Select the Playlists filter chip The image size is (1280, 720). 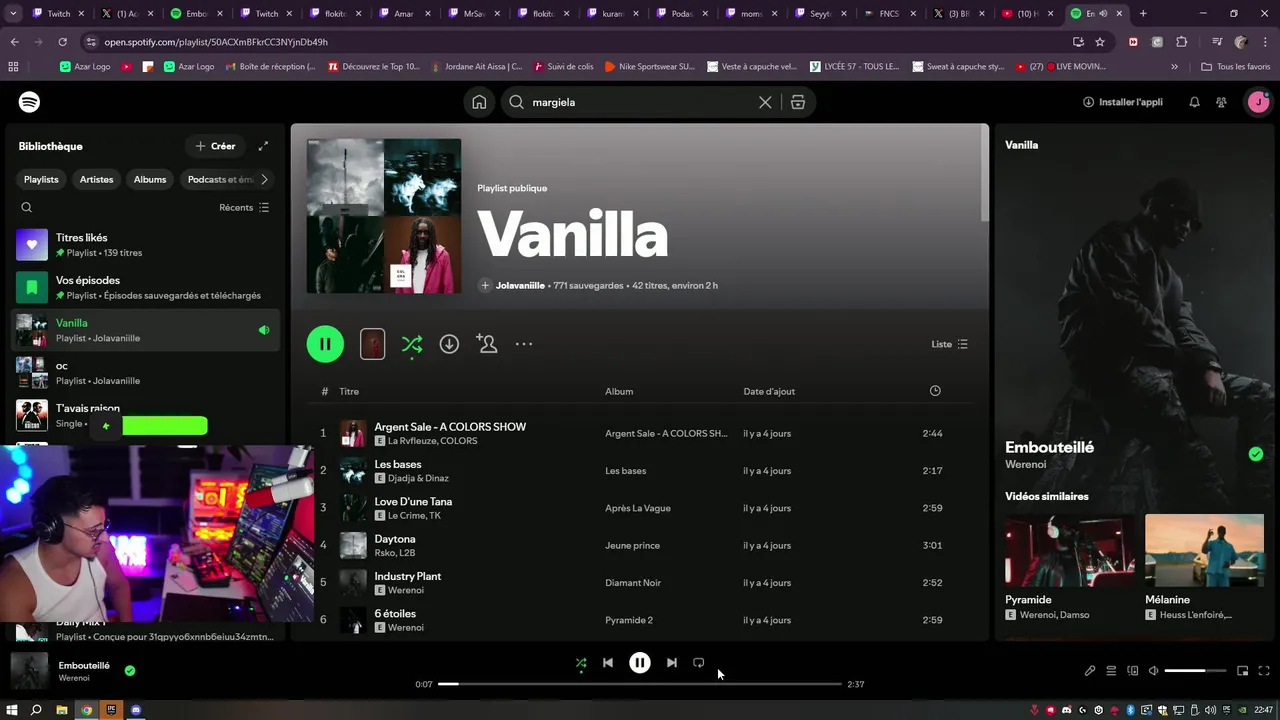tap(41, 179)
